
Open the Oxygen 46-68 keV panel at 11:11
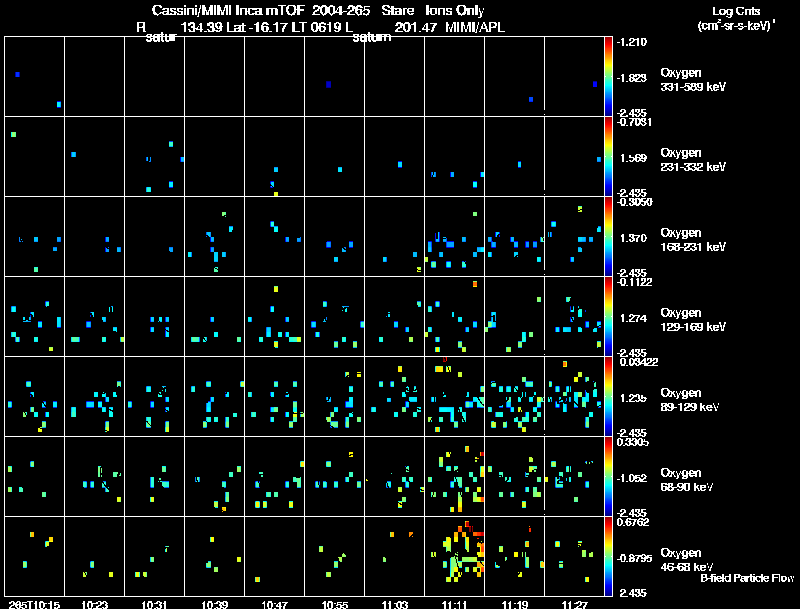[454, 556]
